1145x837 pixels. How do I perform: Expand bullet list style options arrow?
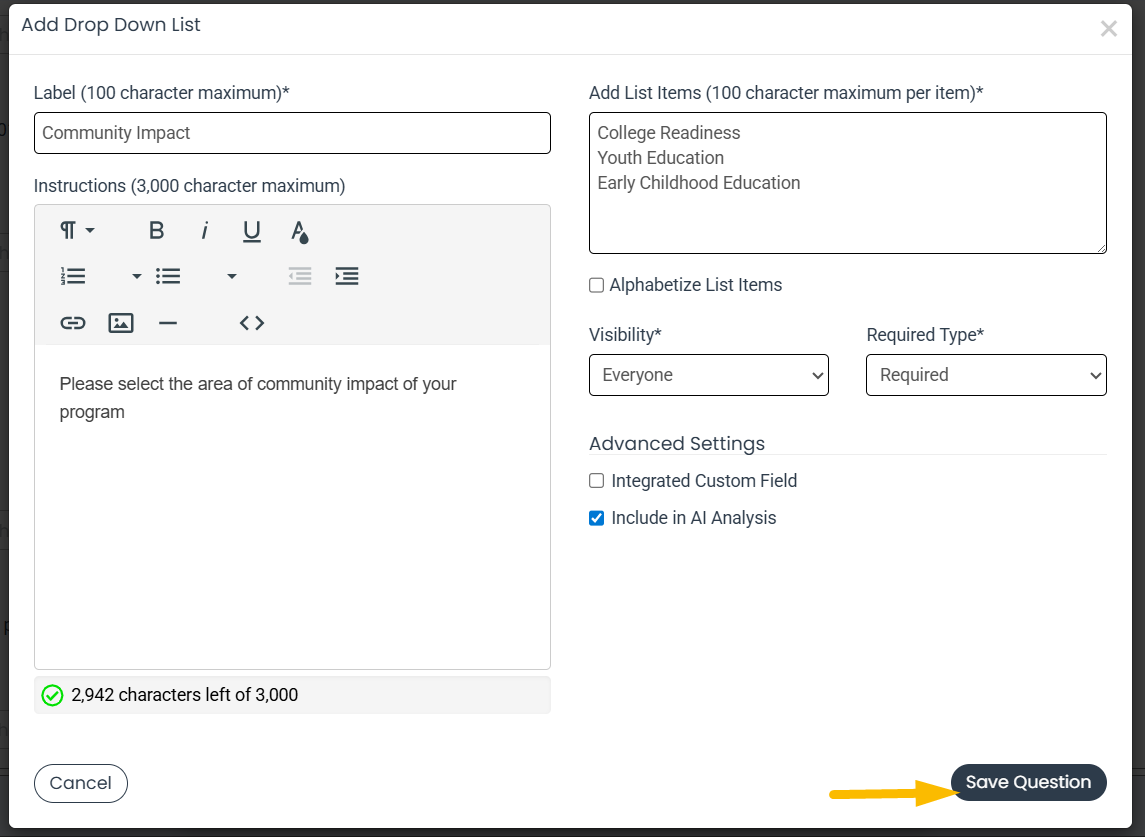[x=231, y=276]
